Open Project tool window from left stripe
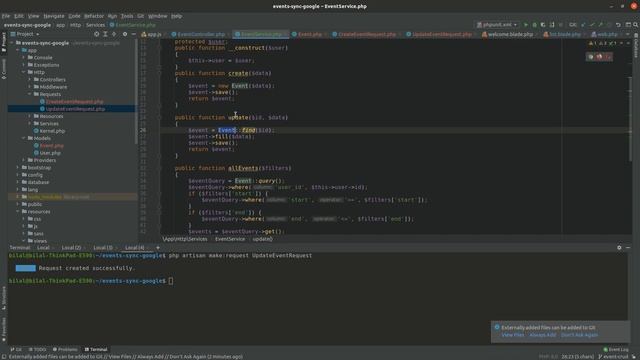The height and width of the screenshot is (360, 640). pos(4,42)
